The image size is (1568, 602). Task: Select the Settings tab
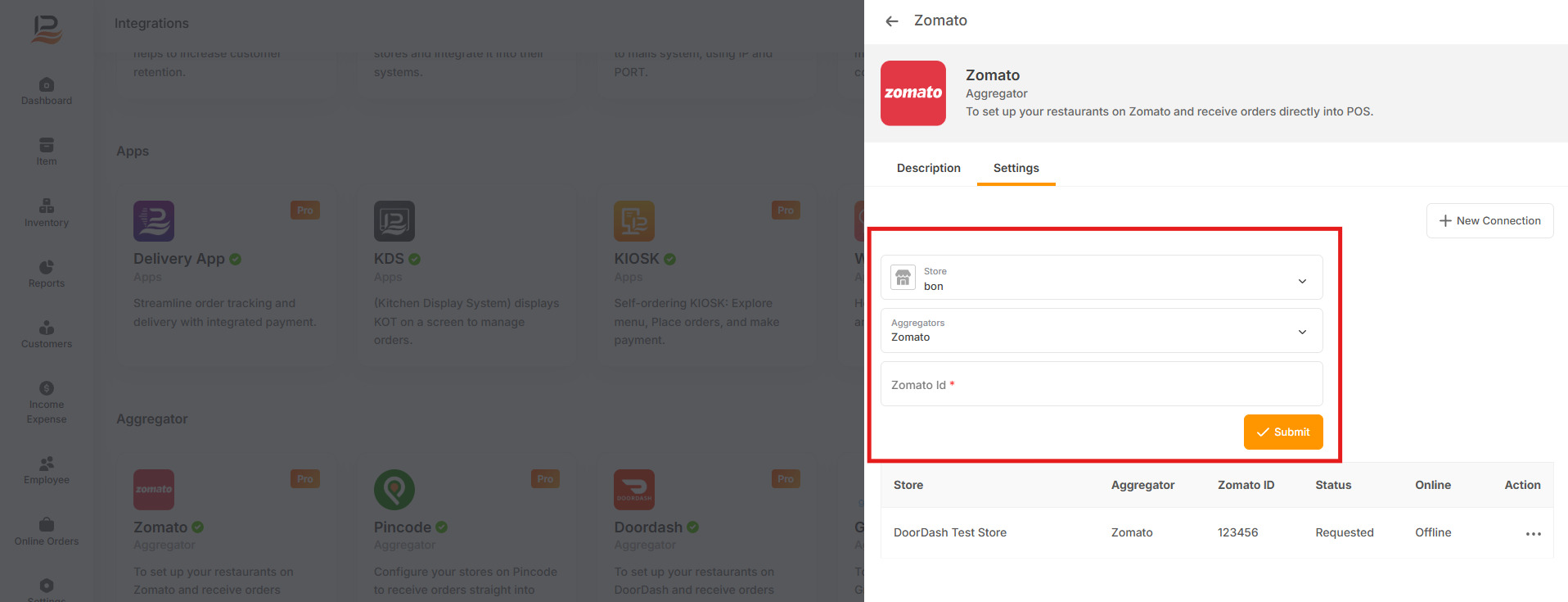click(1016, 168)
